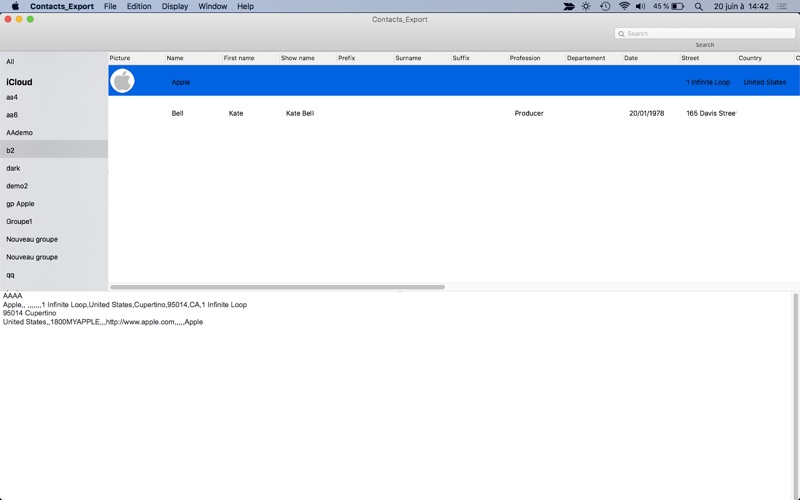800x500 pixels.
Task: Click the 165 Davis Street cell
Action: tap(711, 113)
